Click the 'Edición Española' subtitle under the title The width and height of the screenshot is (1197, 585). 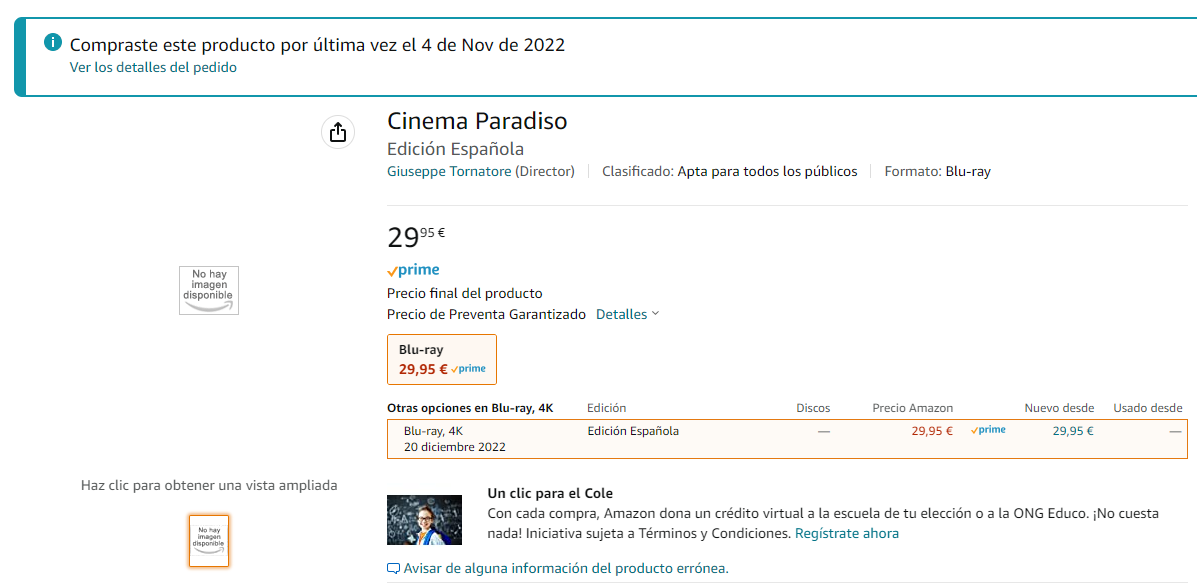[455, 149]
